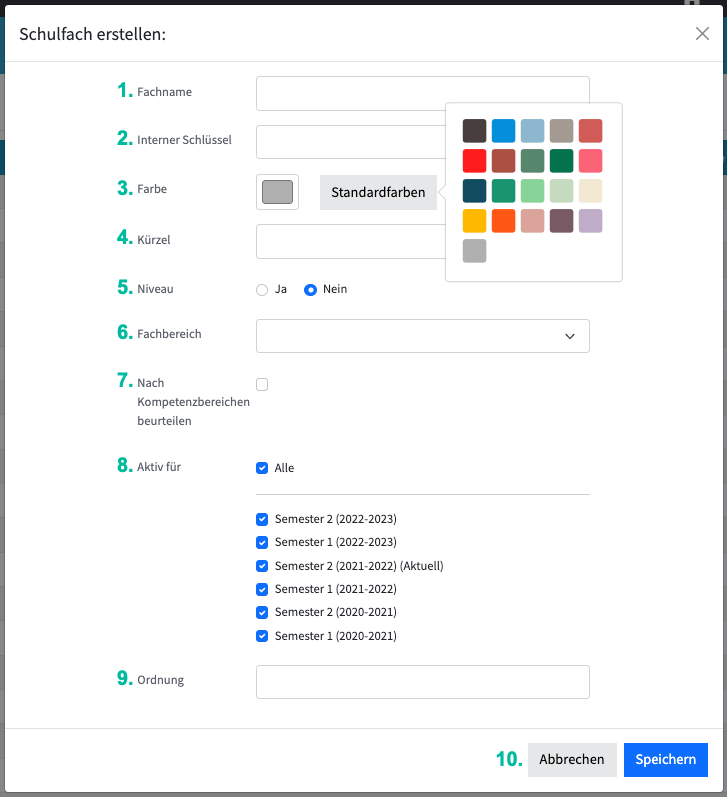
Task: Pick the bright blue color swatch
Action: tap(503, 131)
